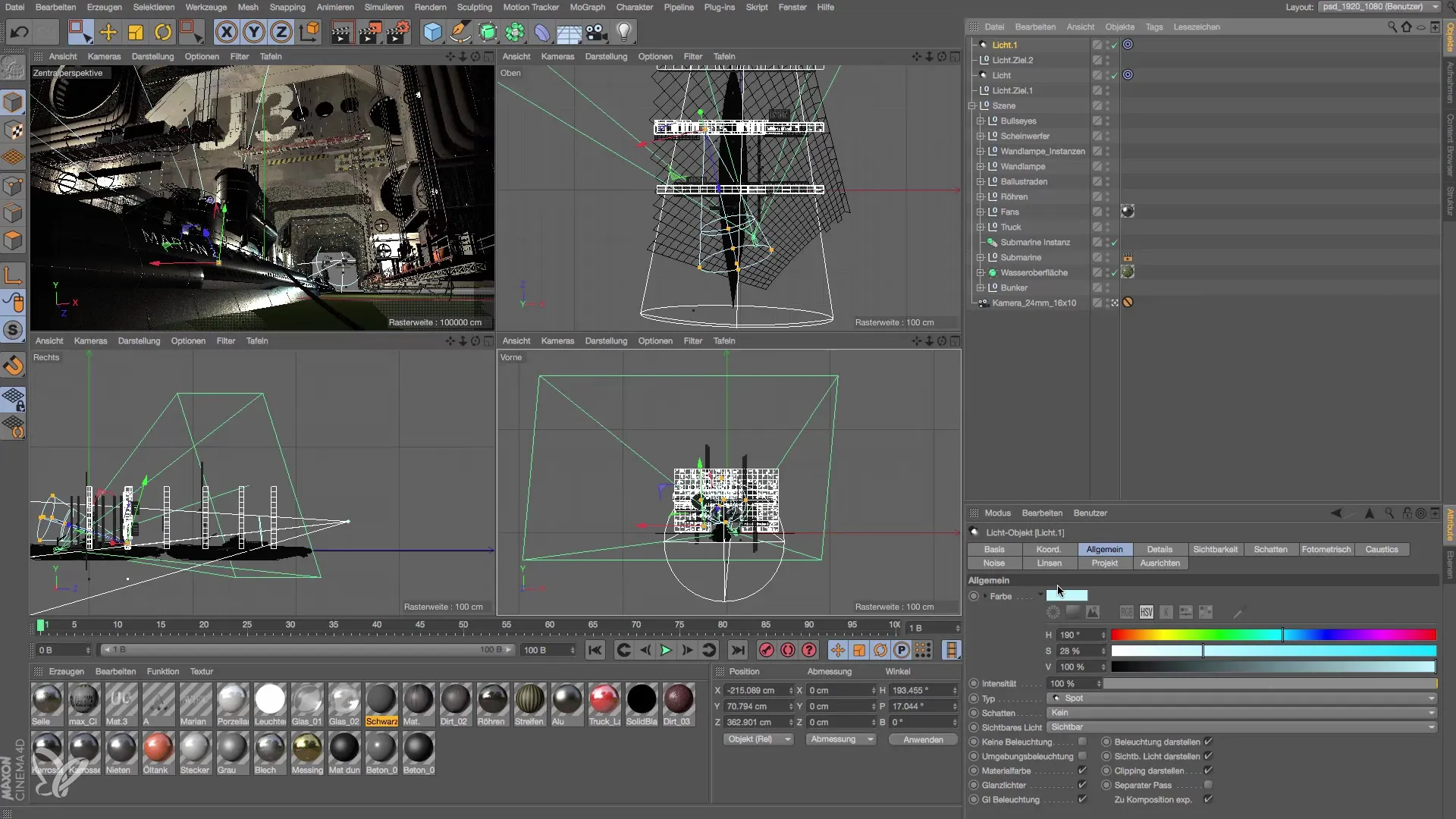Click the eyedropper color picker icon
The width and height of the screenshot is (1456, 819).
click(x=1238, y=612)
